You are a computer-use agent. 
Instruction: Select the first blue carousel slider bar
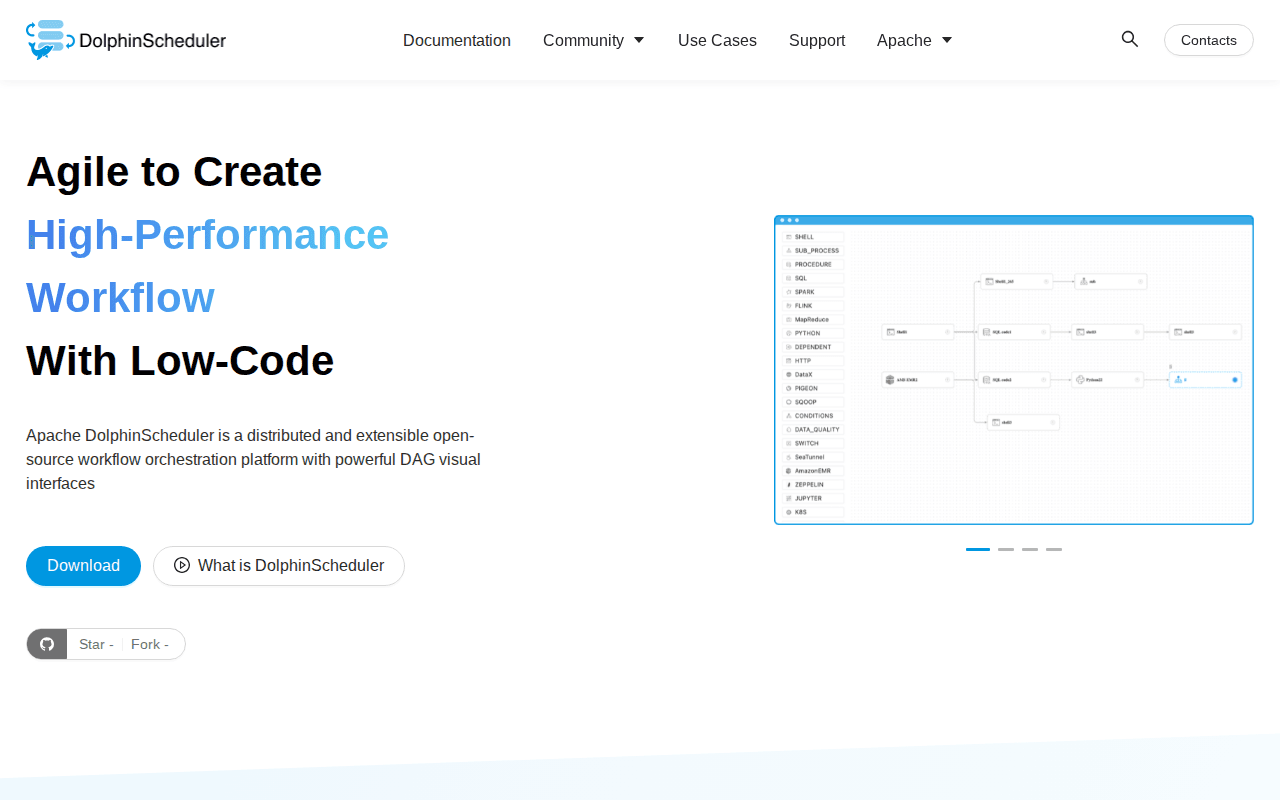tap(977, 549)
